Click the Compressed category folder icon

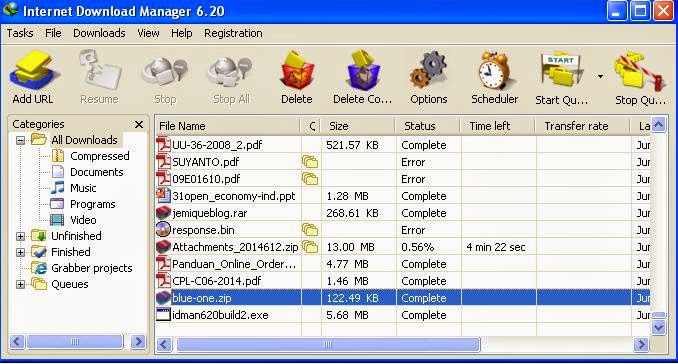(58, 156)
